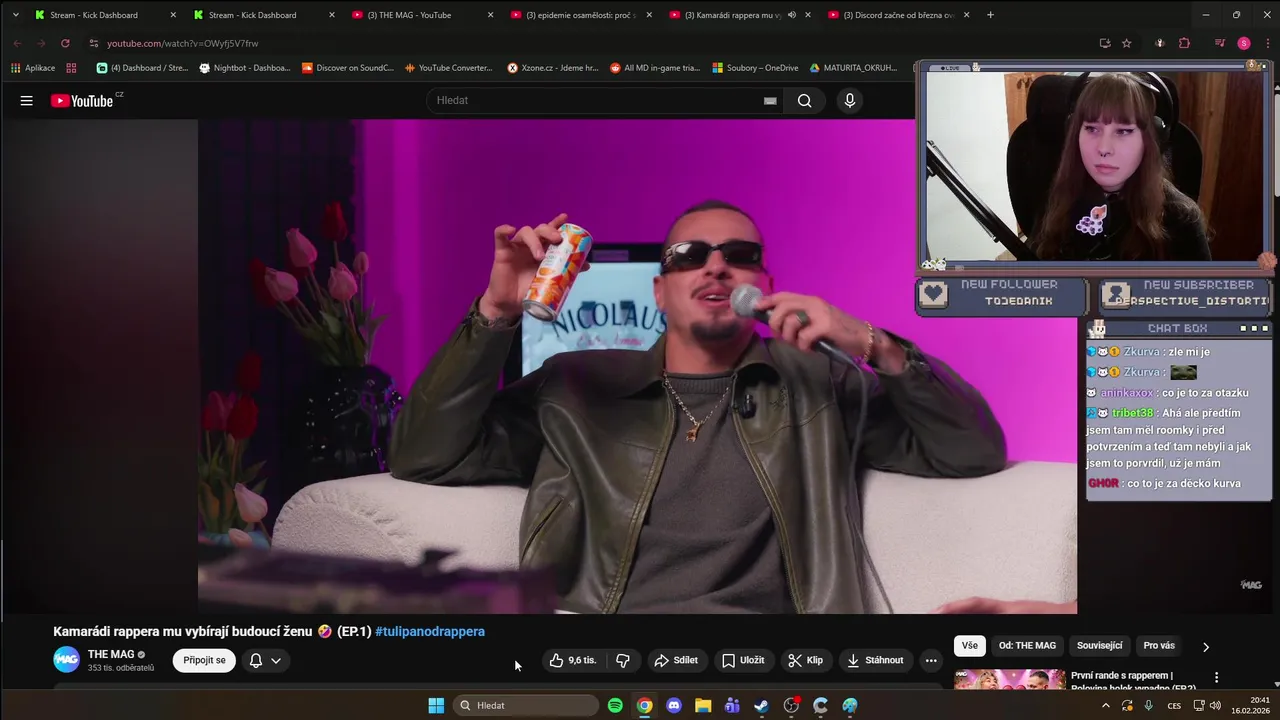
Task: Open the Soubory – OneDrive bookmark
Action: (755, 68)
